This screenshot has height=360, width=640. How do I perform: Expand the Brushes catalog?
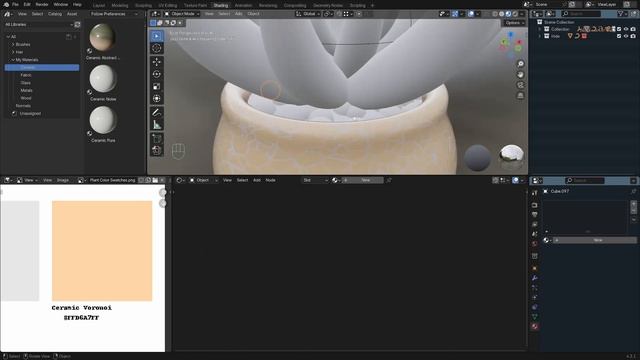[x=13, y=44]
